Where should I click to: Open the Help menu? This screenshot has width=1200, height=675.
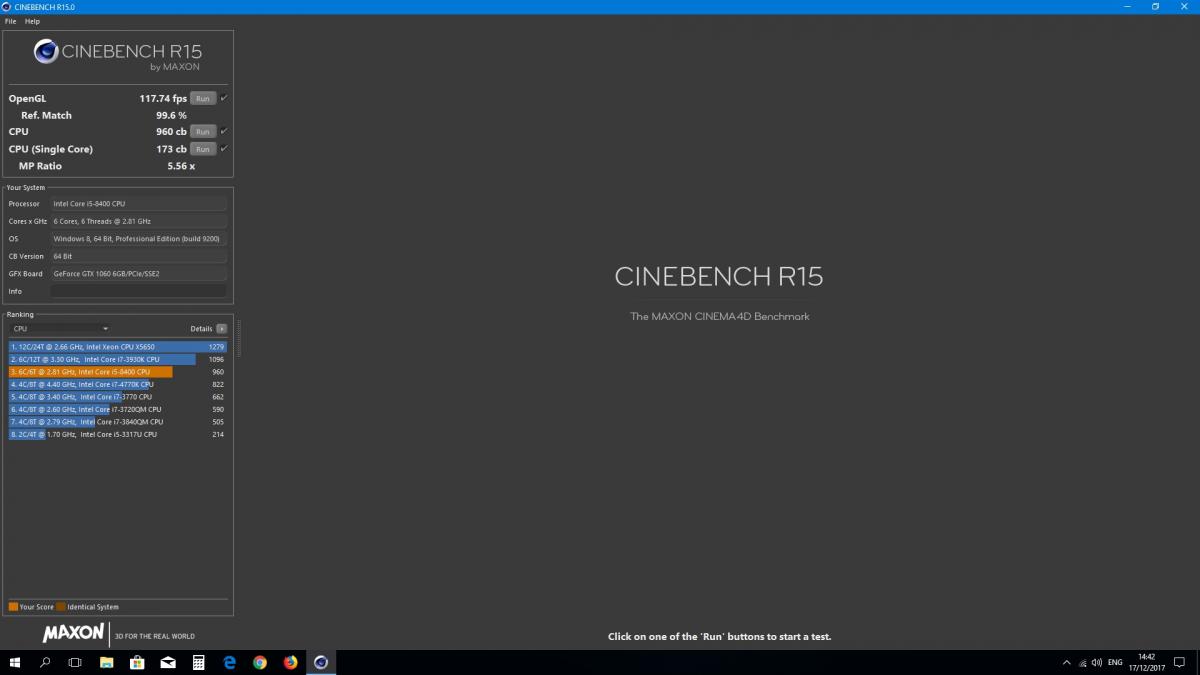coord(33,21)
